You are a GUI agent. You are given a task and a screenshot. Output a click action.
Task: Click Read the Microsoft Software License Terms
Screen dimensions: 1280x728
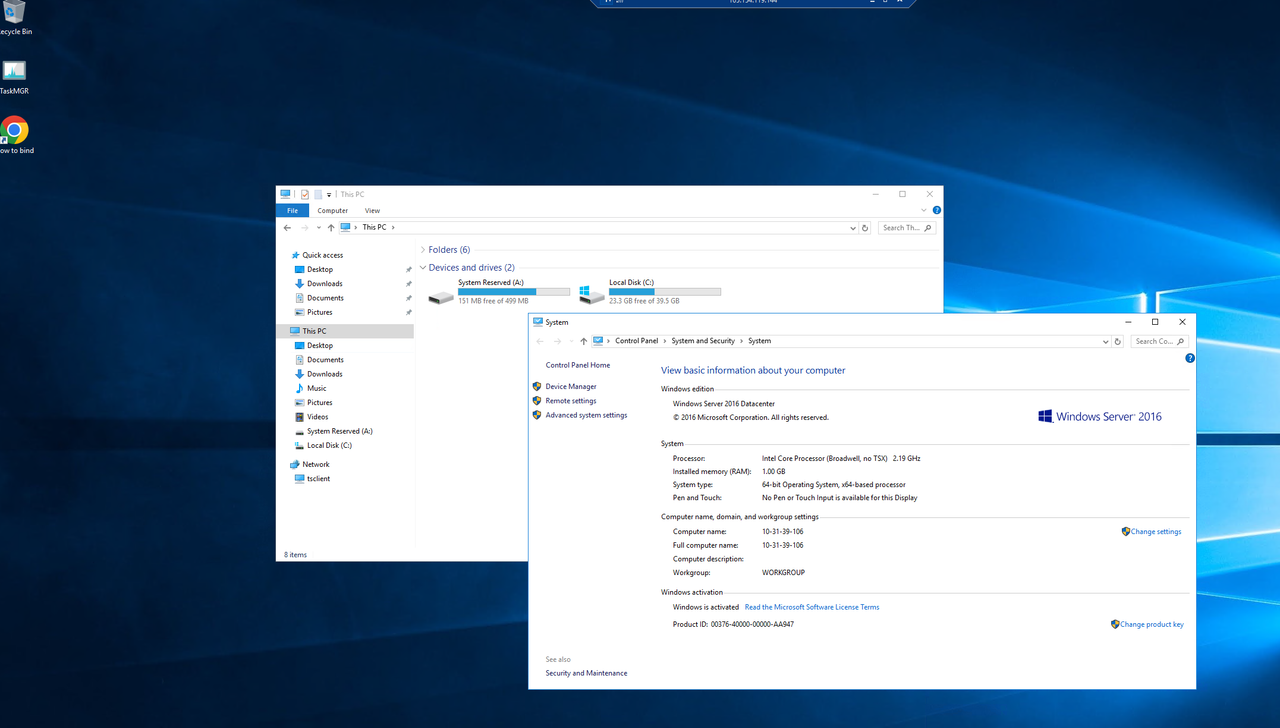[x=812, y=607]
